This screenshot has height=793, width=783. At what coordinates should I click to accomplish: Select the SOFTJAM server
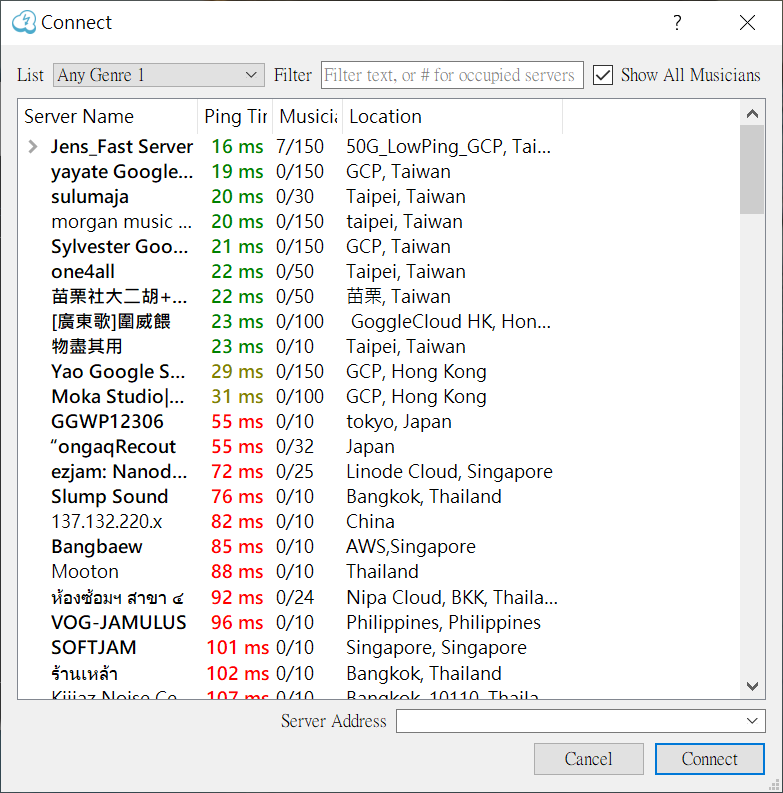[94, 648]
